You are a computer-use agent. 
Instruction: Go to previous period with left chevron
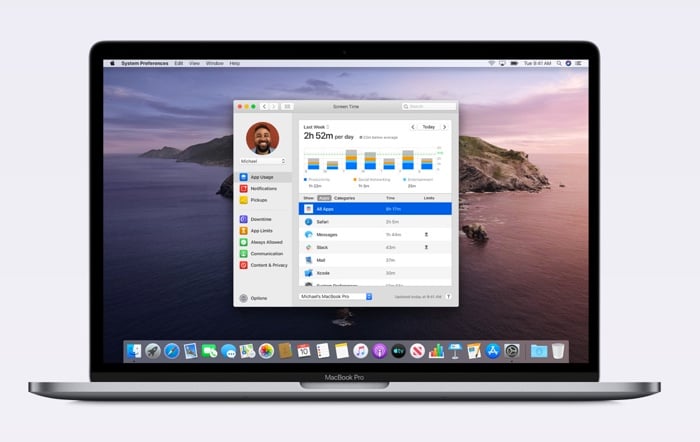(413, 127)
